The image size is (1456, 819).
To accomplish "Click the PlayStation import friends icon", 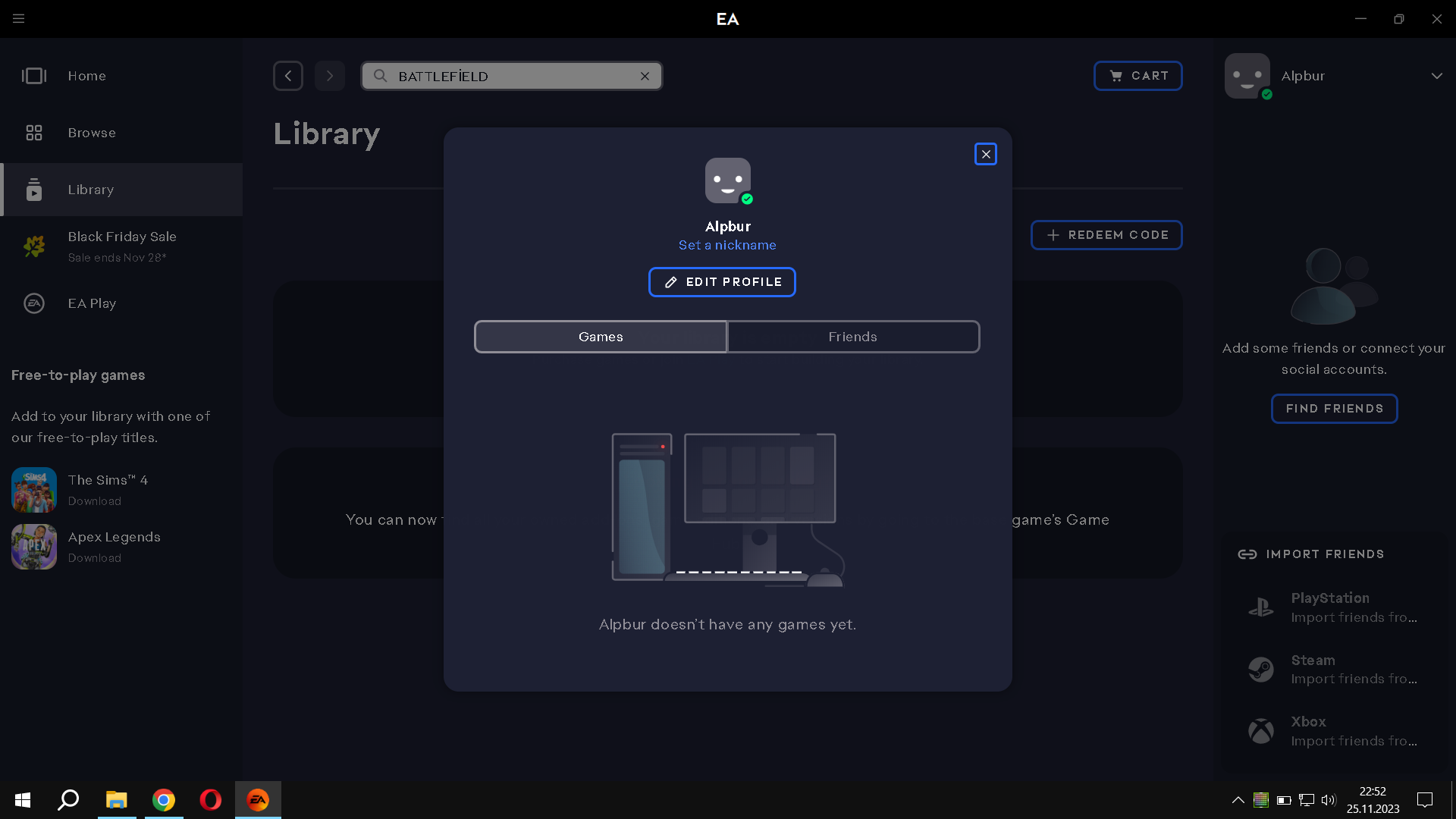I will tap(1261, 607).
